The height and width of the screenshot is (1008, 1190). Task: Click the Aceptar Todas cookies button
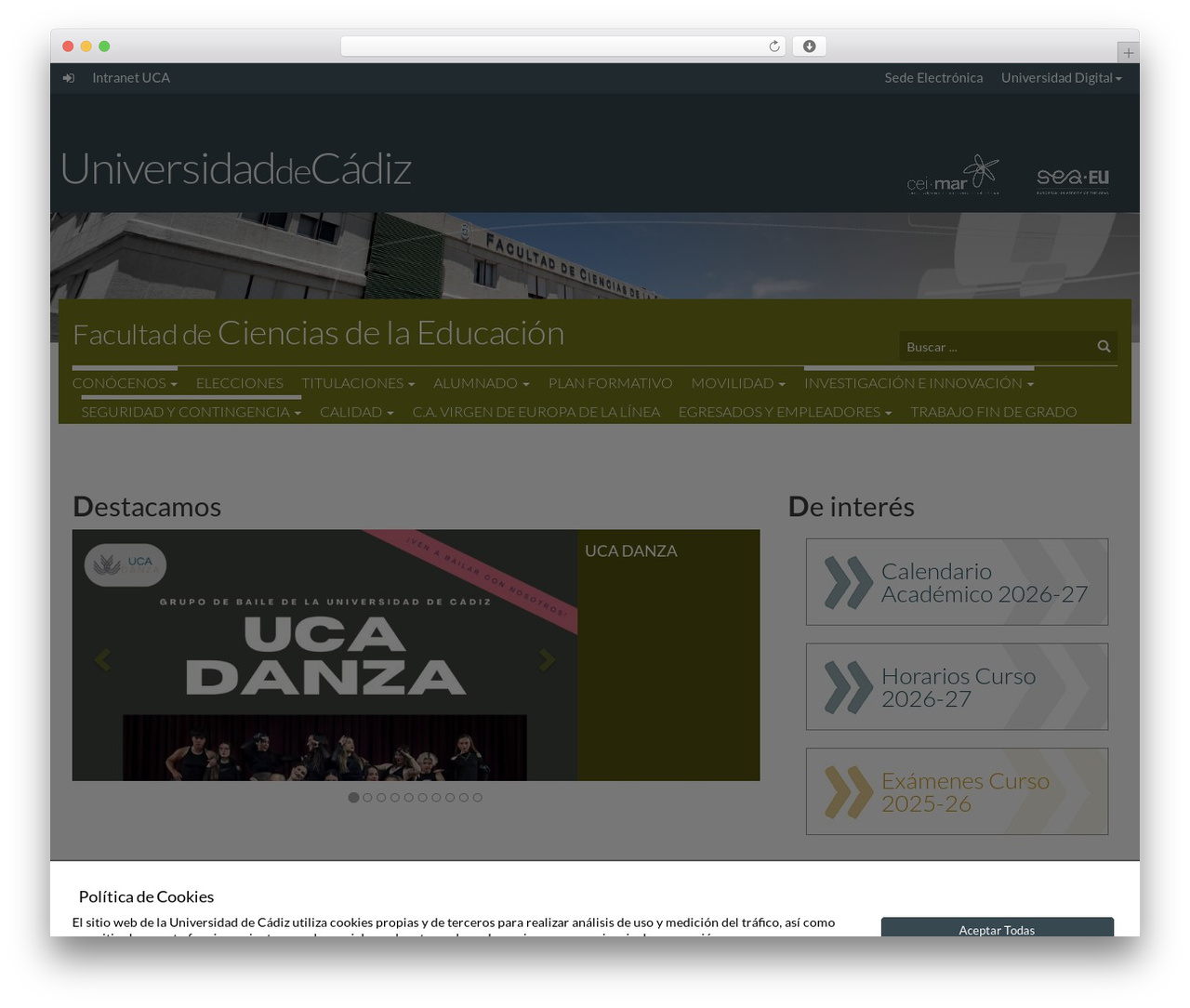coord(998,928)
